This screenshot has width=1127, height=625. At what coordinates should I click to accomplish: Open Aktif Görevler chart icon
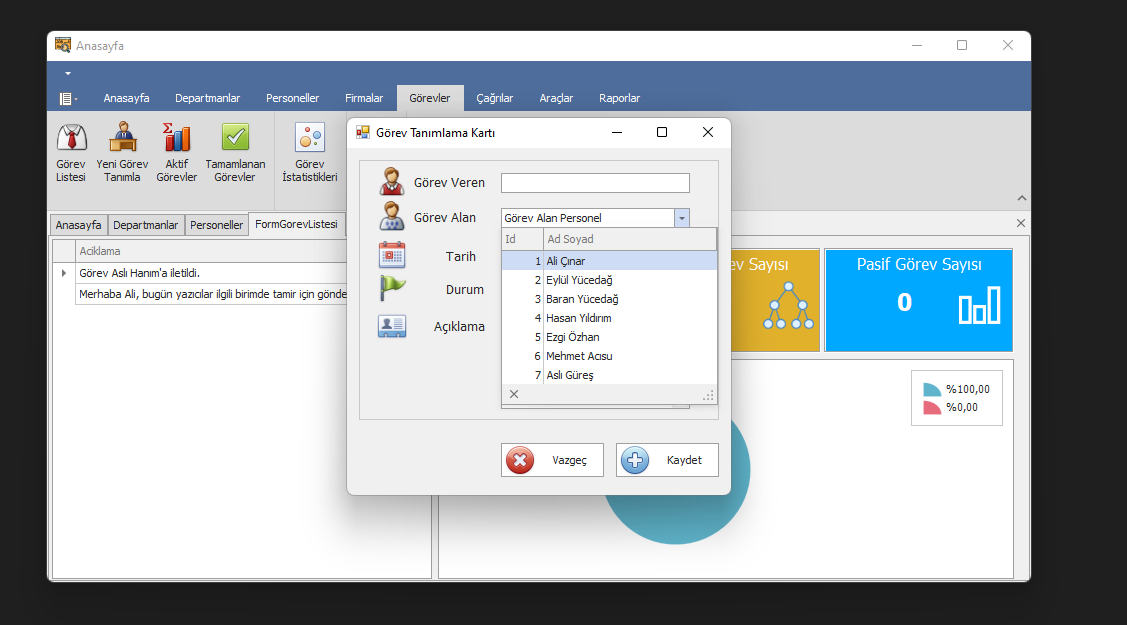pyautogui.click(x=176, y=137)
